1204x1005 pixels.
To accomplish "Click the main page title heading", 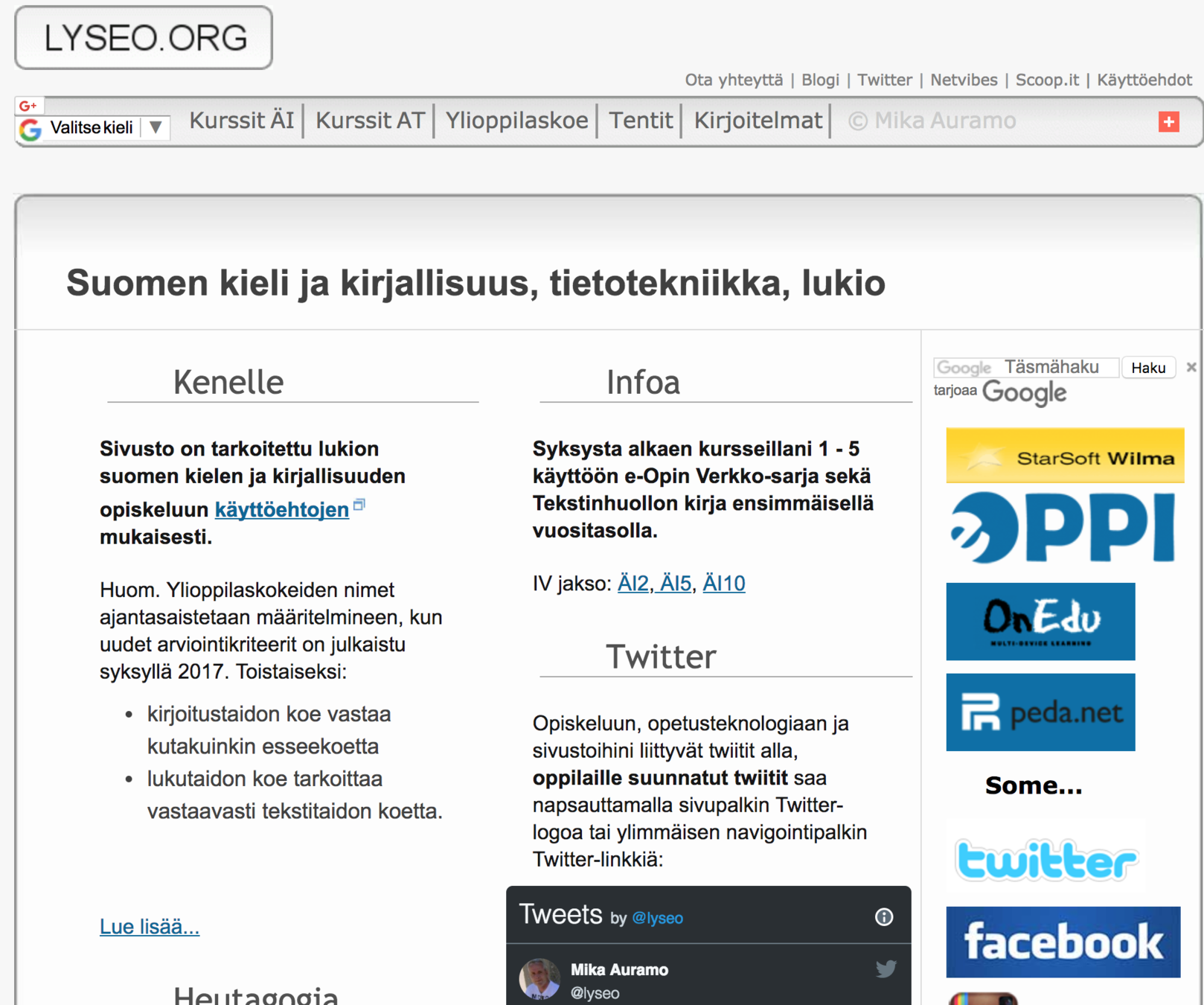I will pyautogui.click(x=476, y=284).
